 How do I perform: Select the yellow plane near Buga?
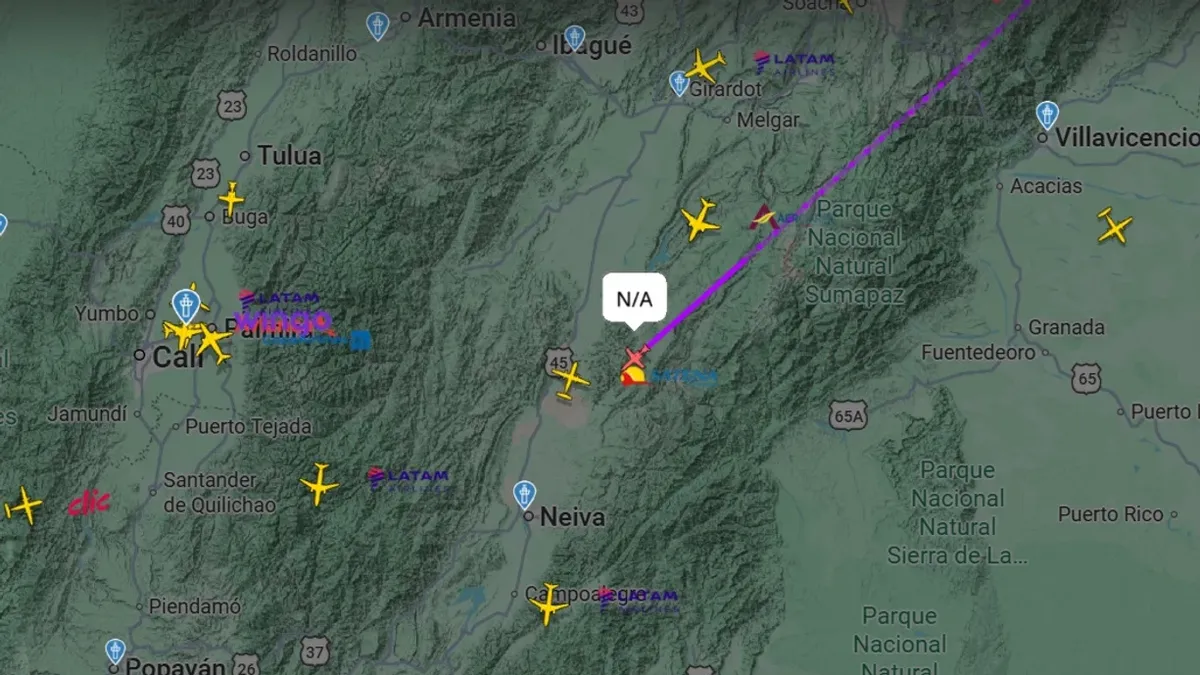[231, 198]
